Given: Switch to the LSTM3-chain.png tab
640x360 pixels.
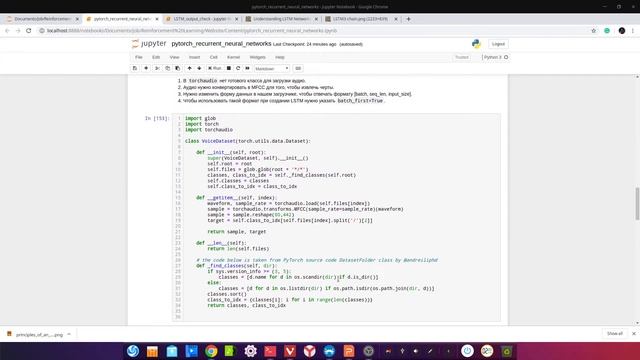Looking at the screenshot, I should [x=361, y=19].
